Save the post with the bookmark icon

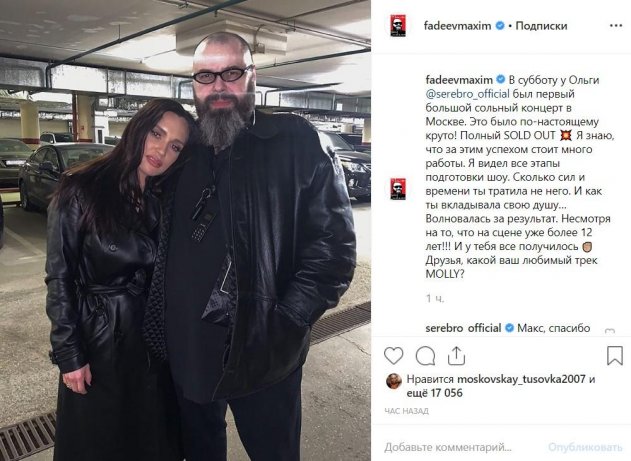point(615,356)
